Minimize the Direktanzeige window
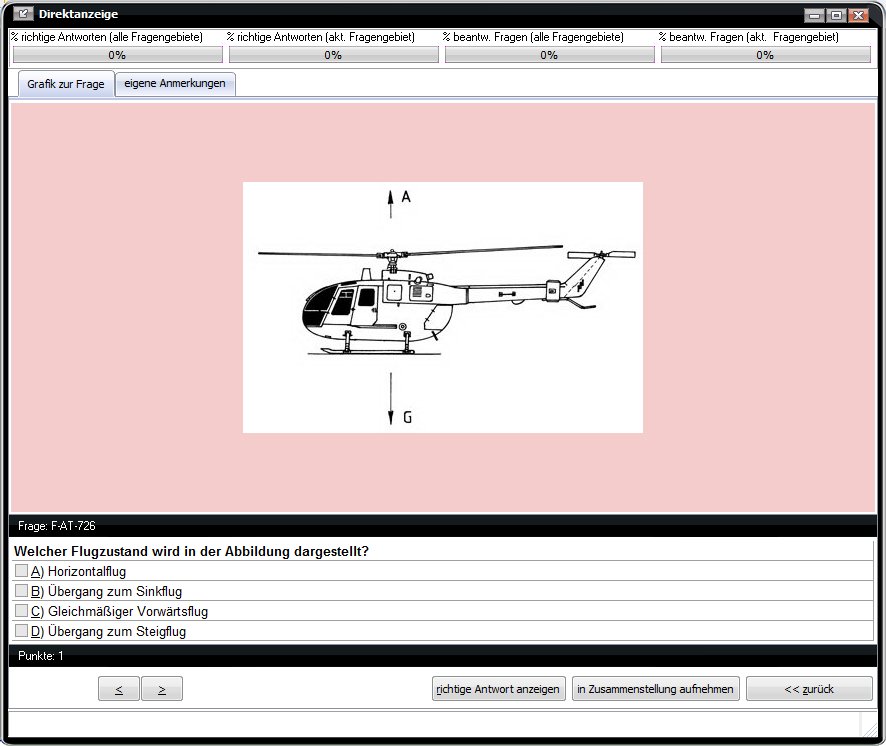Viewport: 886px width, 746px height. click(814, 15)
